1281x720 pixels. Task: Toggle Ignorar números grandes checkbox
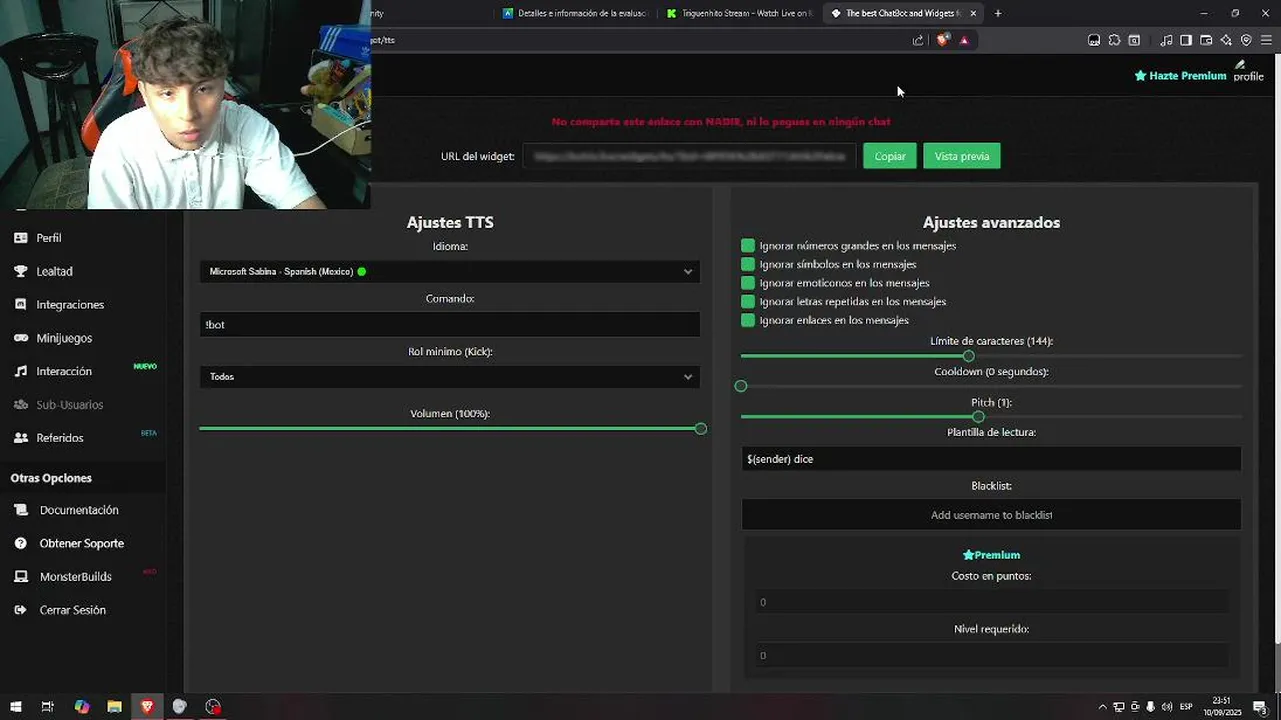pos(748,246)
